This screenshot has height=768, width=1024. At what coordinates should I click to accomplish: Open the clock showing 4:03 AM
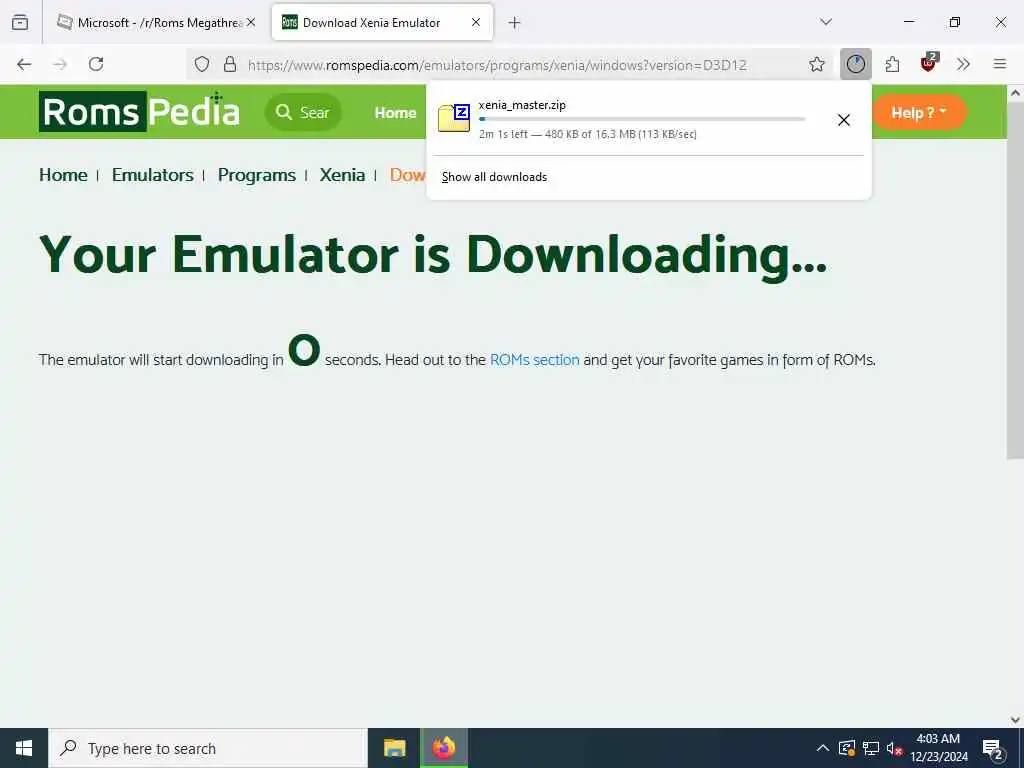(x=938, y=748)
